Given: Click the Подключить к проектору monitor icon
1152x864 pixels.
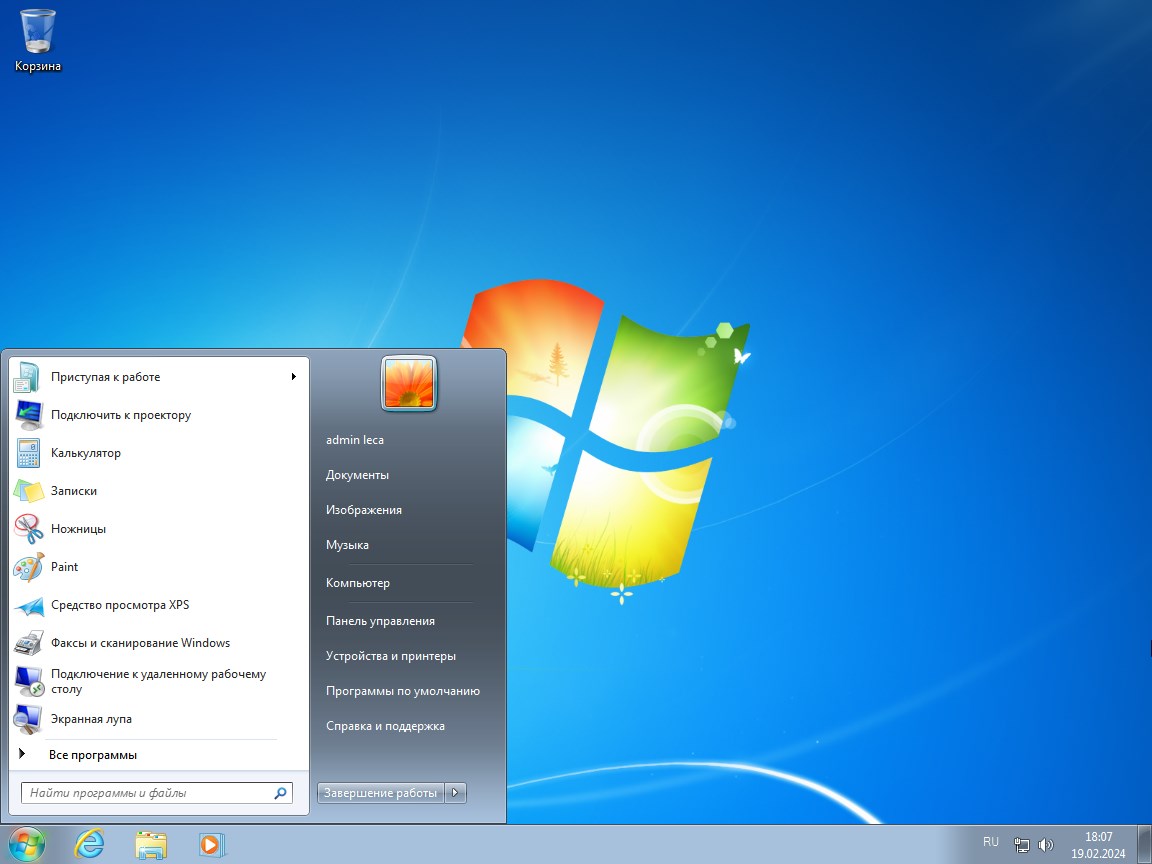Looking at the screenshot, I should pyautogui.click(x=28, y=415).
